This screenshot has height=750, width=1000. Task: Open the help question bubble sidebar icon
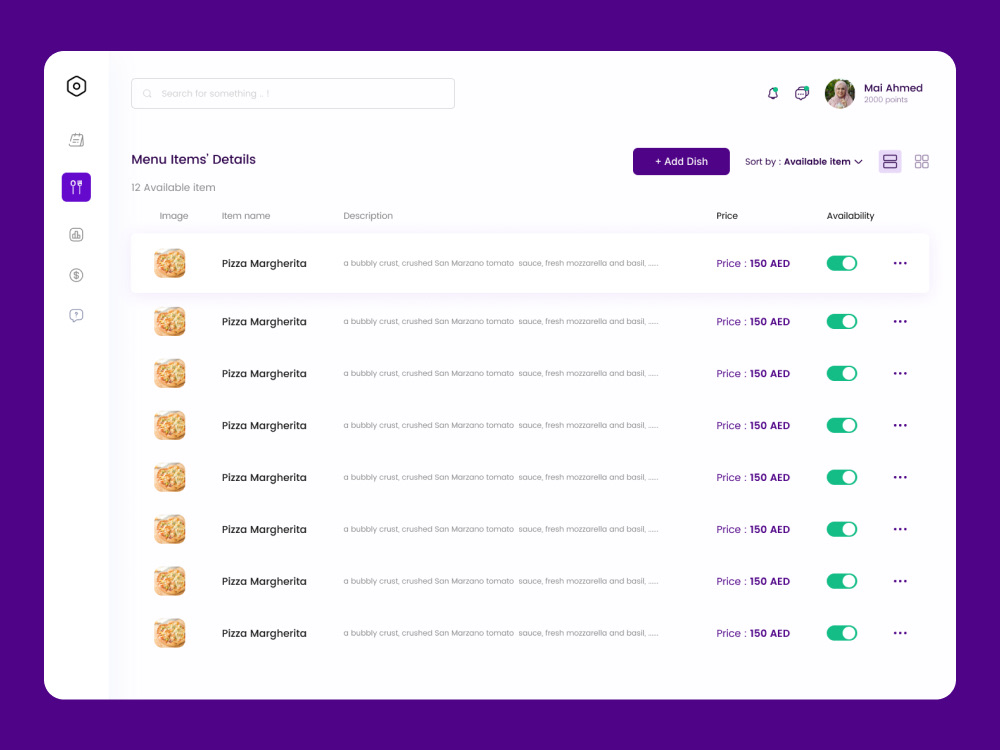click(x=76, y=315)
